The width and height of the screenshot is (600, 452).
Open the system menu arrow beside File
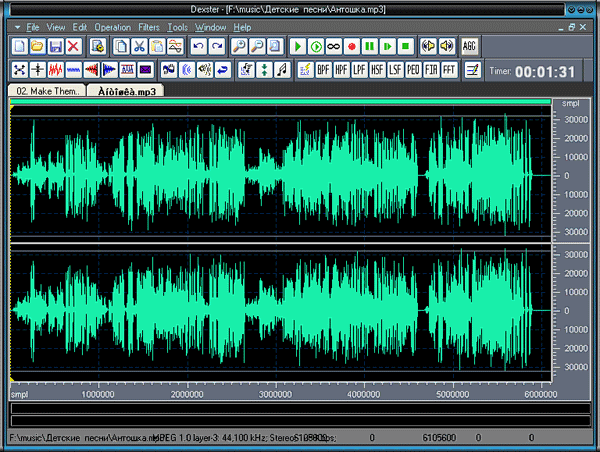tap(17, 26)
